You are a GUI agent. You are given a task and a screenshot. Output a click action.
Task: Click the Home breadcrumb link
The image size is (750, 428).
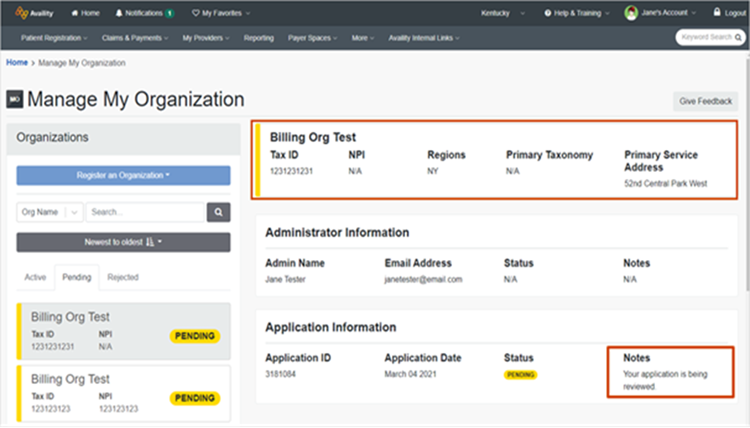click(17, 63)
